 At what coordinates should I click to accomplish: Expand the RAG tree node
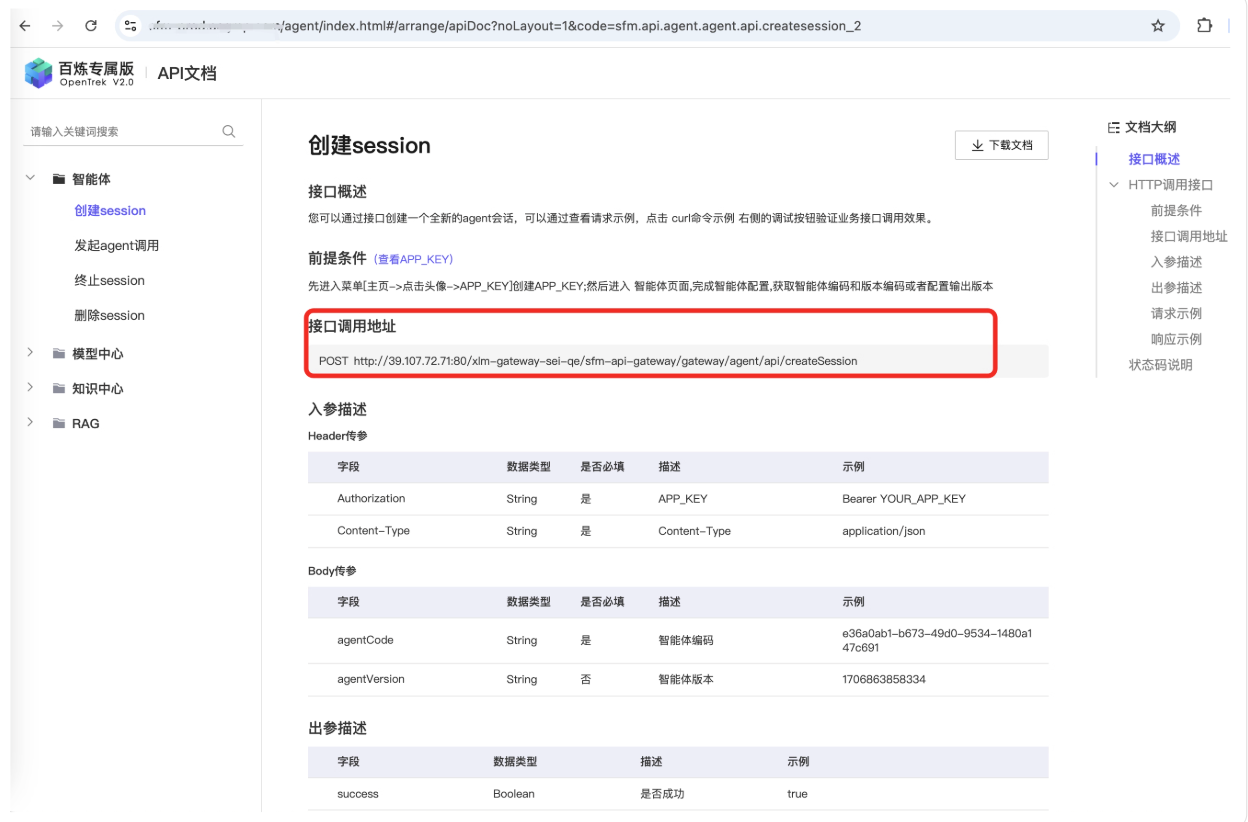pyautogui.click(x=30, y=422)
